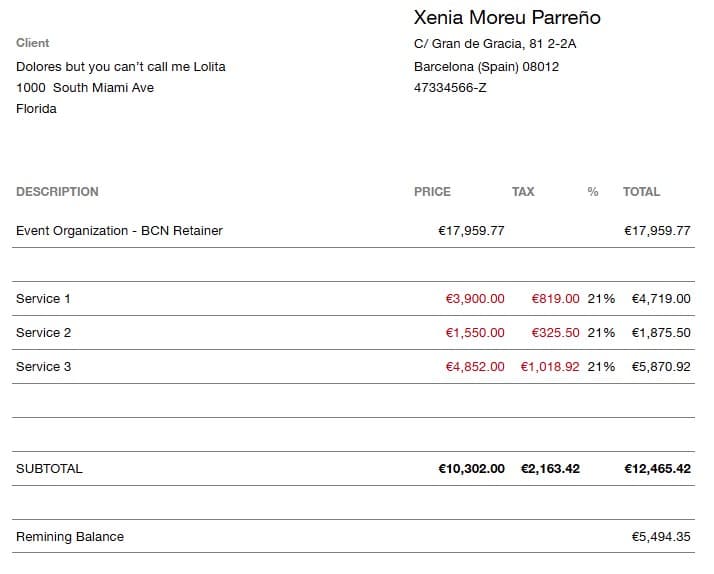
Task: Select the 1000 South Miami Ave address
Action: (85, 87)
